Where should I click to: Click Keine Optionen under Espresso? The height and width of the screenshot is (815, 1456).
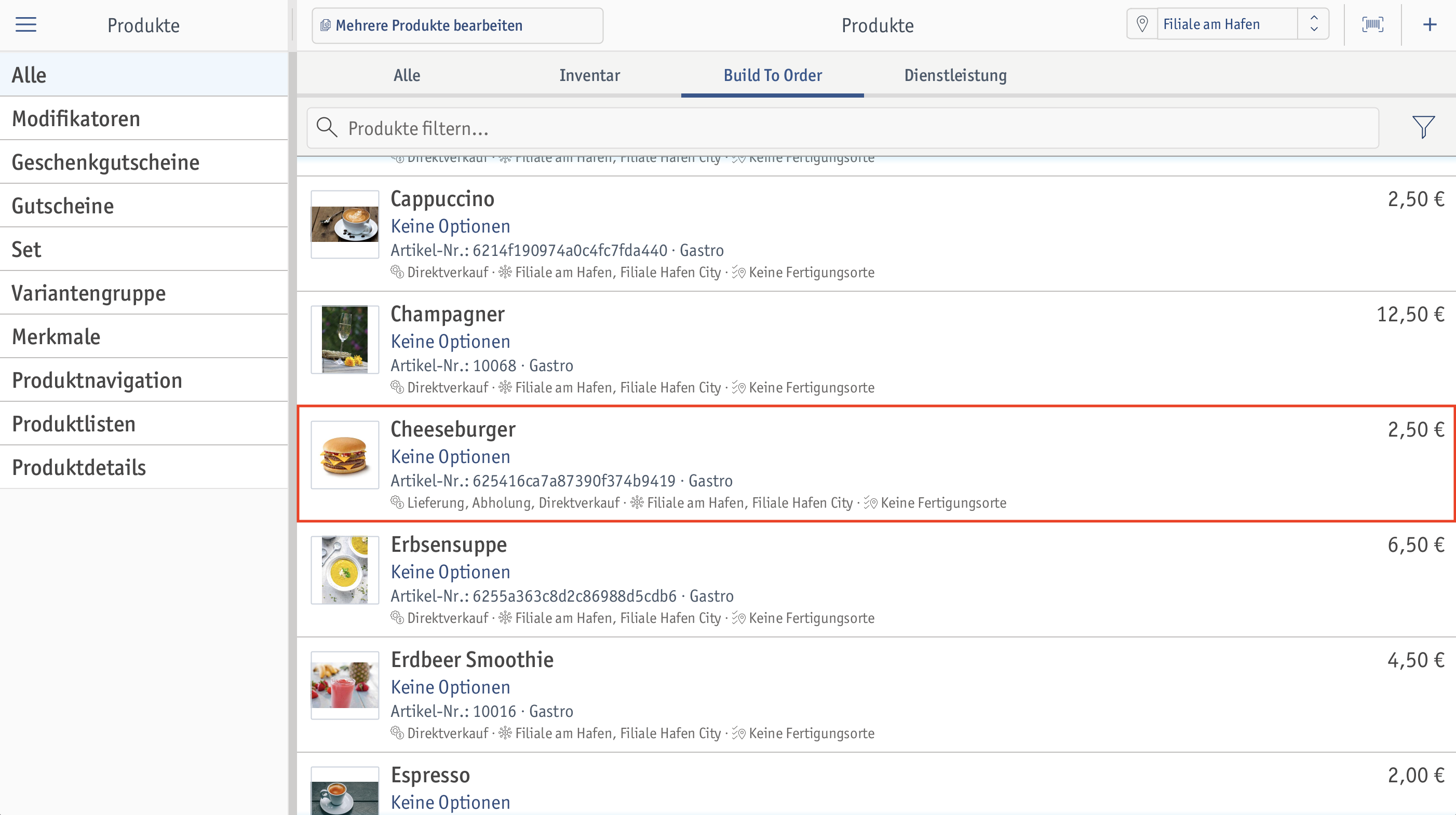[451, 803]
